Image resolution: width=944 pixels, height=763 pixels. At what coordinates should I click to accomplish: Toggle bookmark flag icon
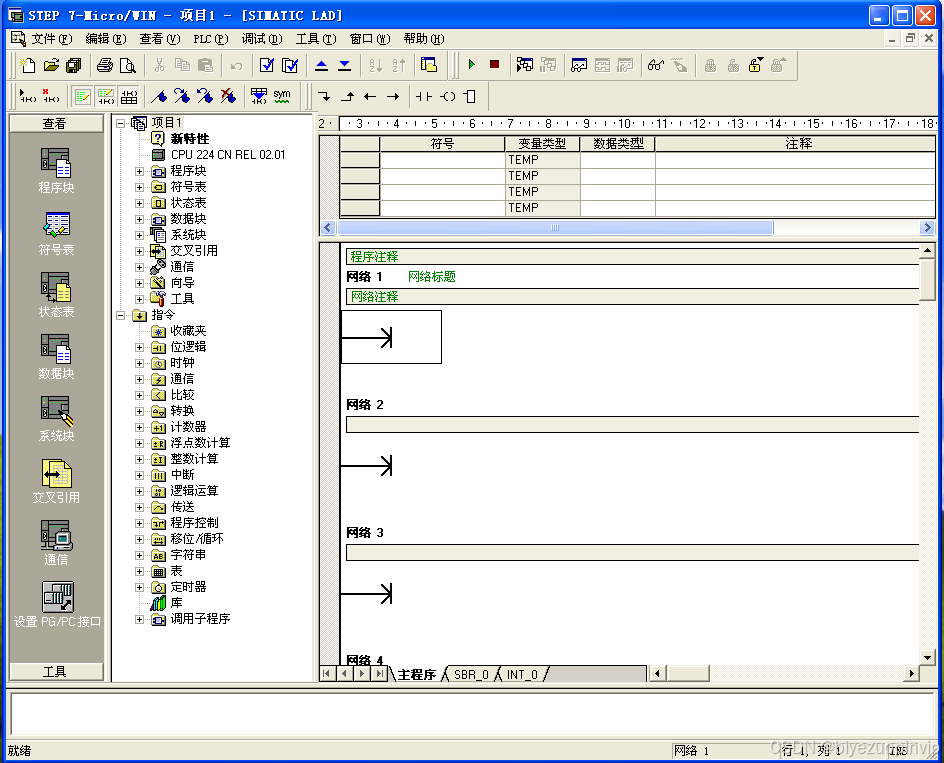(x=159, y=96)
